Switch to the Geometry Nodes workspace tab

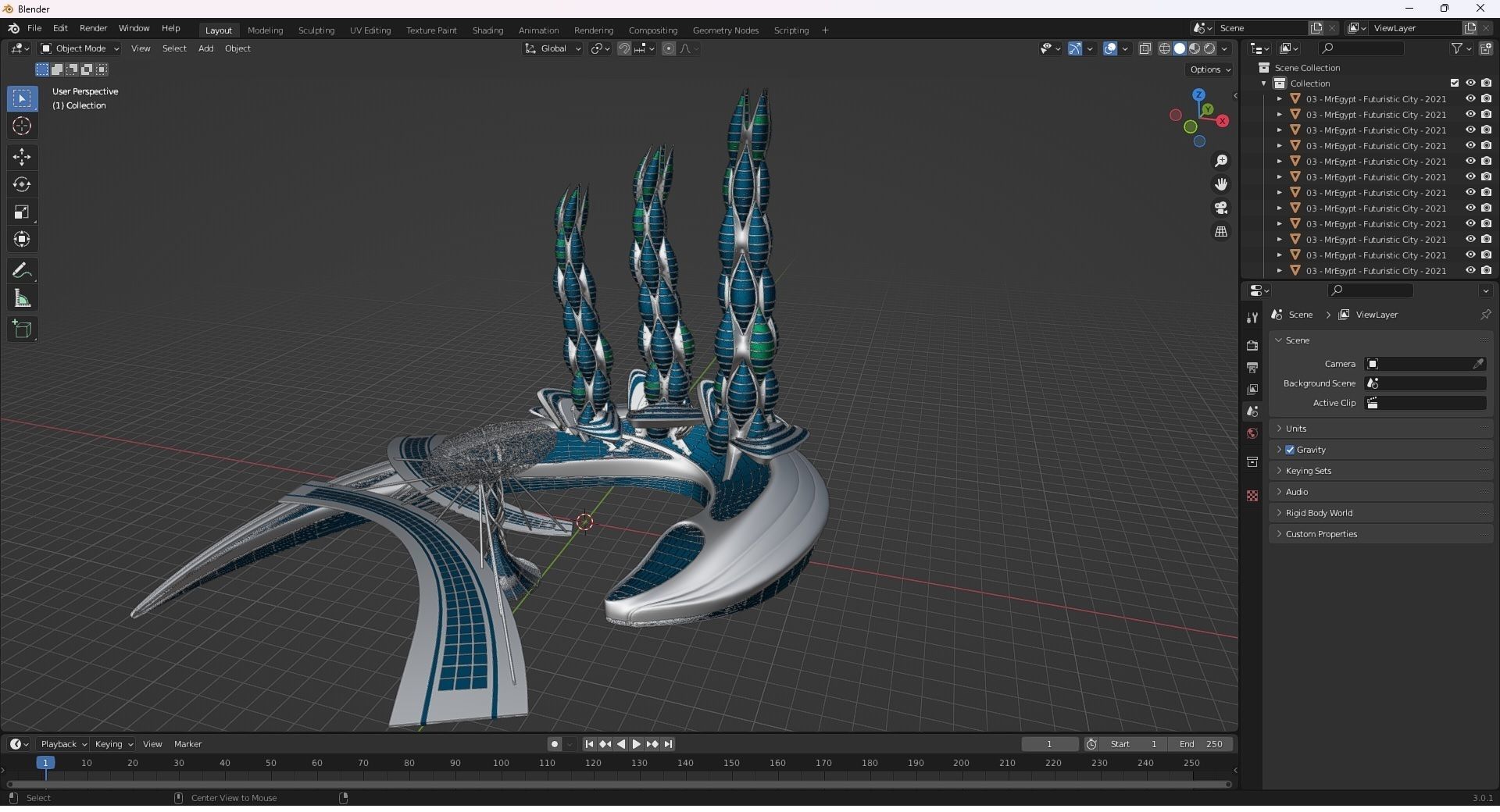725,30
